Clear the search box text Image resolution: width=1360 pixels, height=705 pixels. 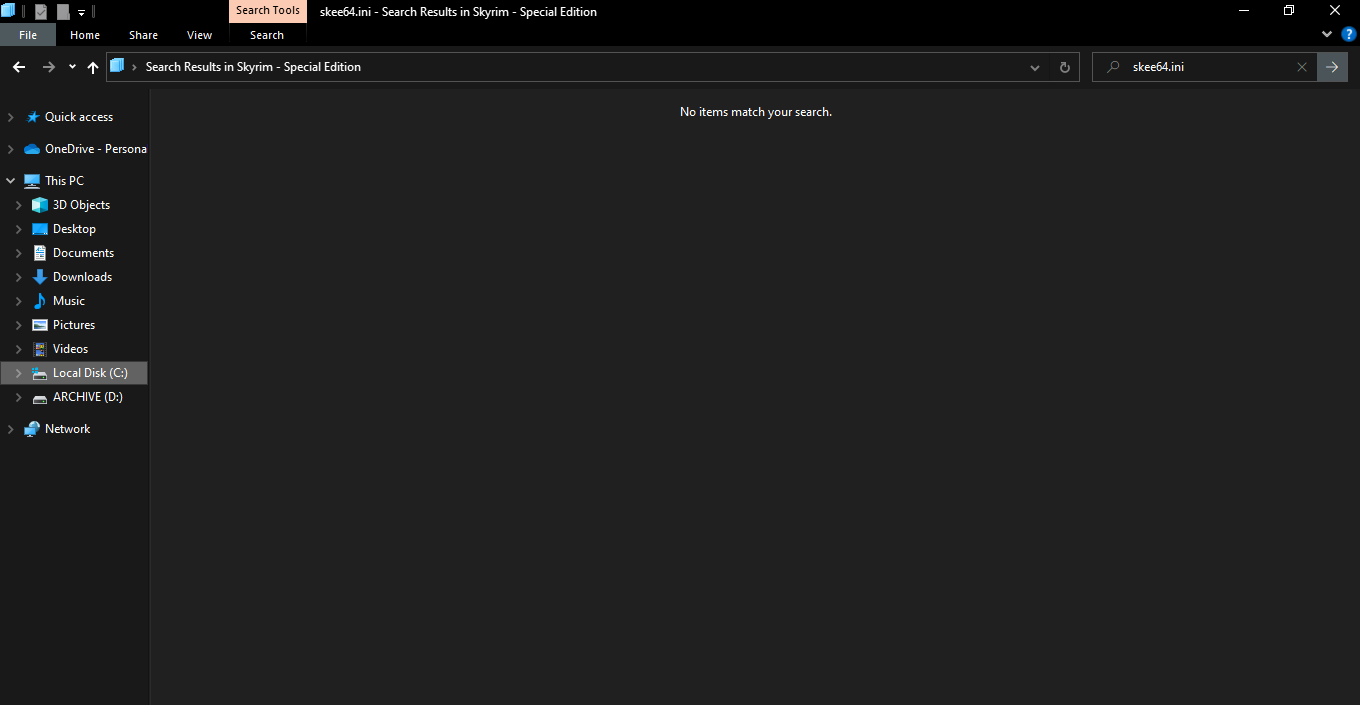1301,67
